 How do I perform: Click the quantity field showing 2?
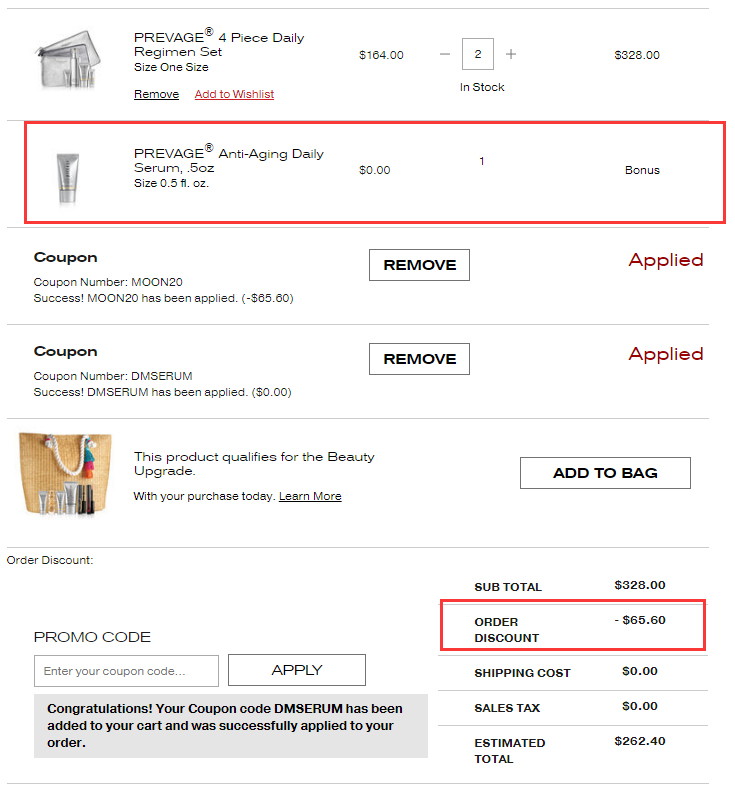478,54
